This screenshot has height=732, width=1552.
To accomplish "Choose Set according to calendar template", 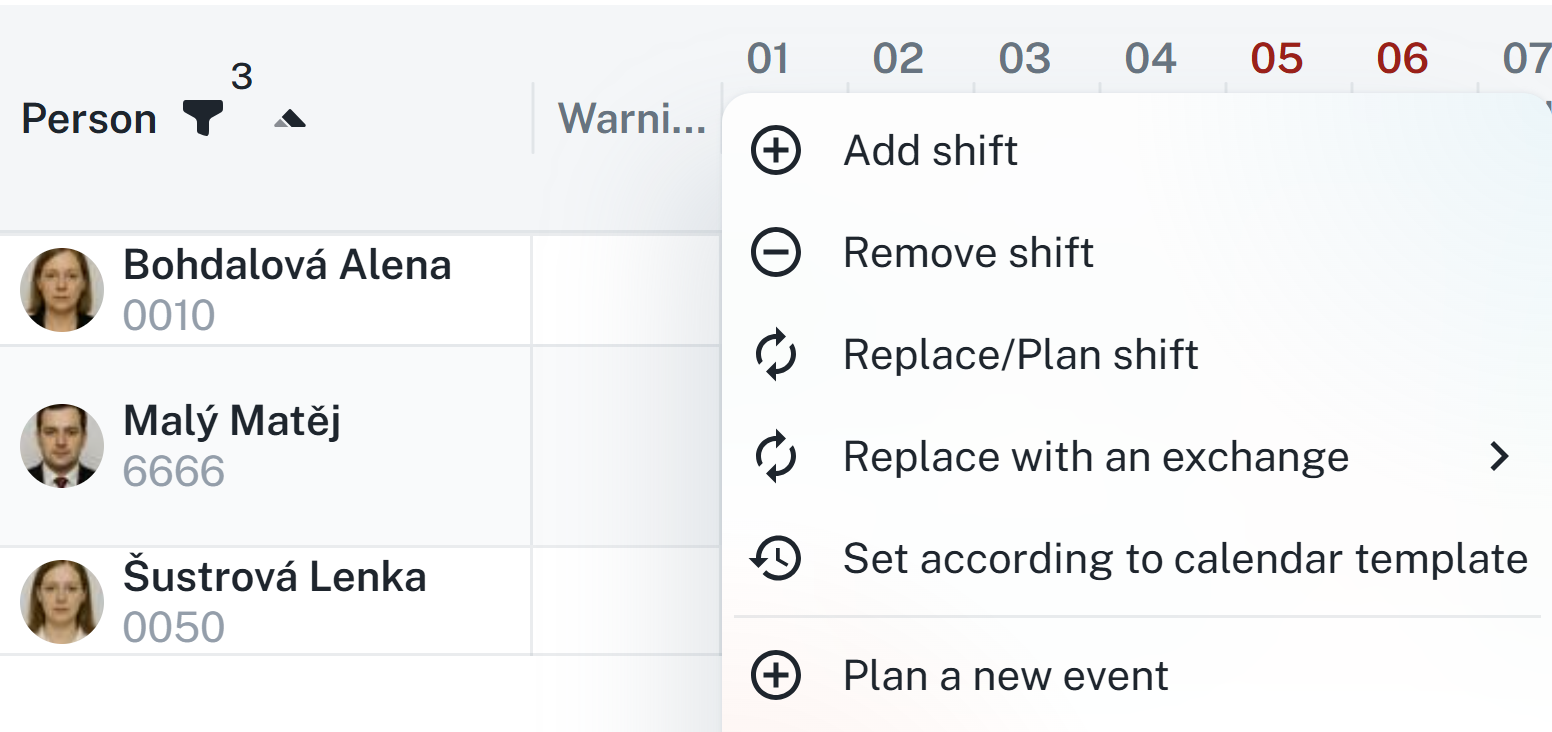I will point(1184,559).
